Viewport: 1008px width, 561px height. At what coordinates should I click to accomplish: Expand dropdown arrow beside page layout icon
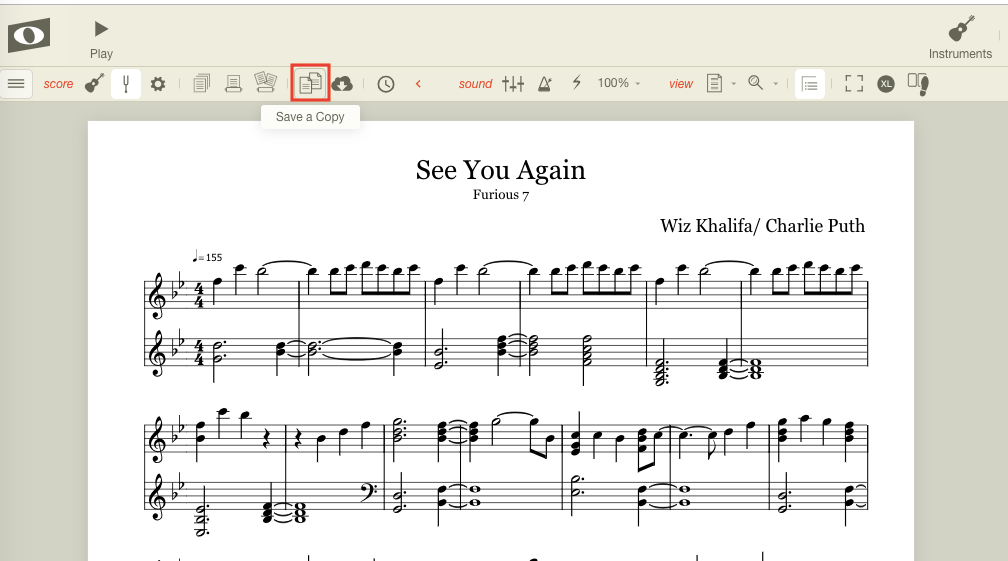(734, 84)
